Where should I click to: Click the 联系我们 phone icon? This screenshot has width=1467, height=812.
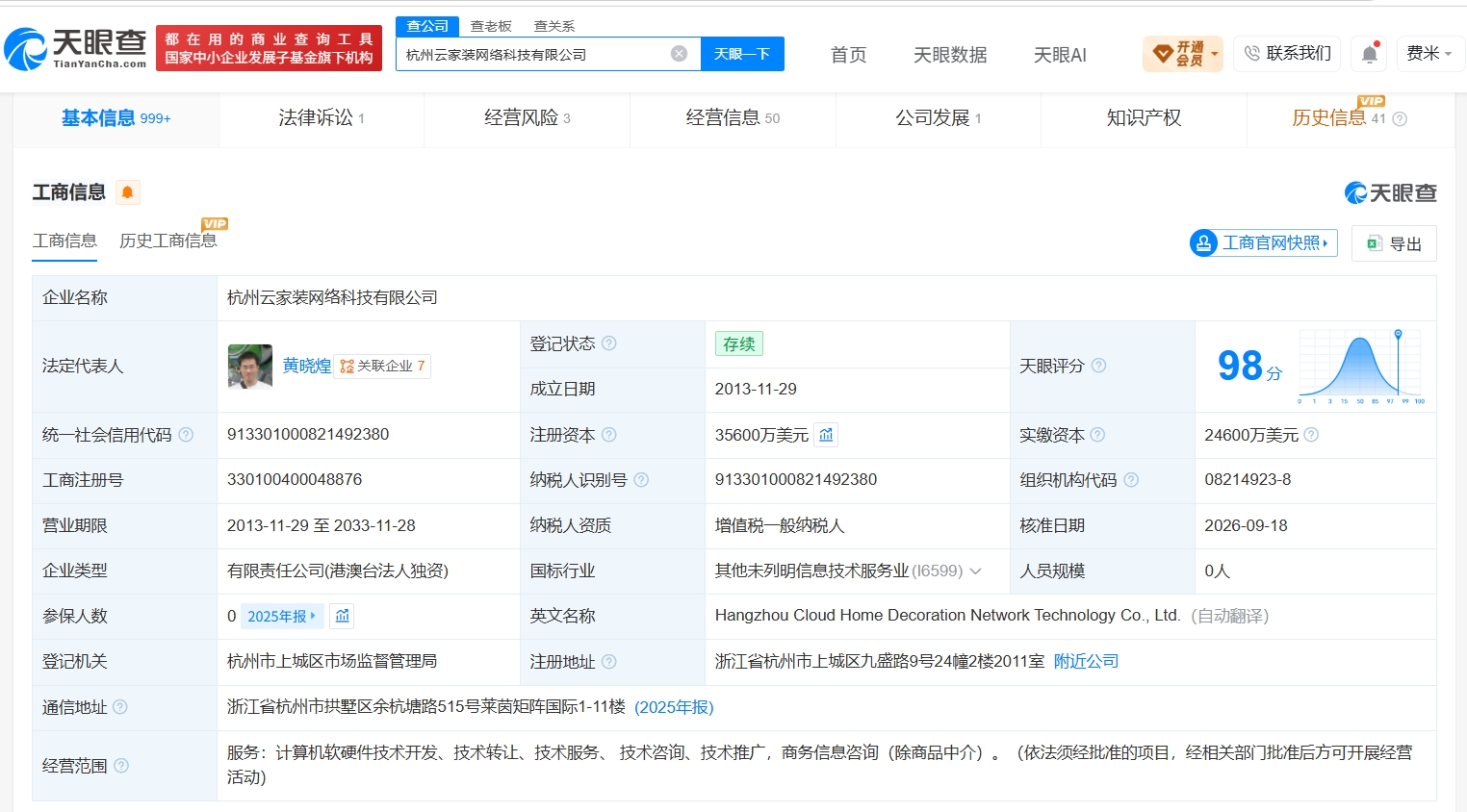click(1251, 54)
